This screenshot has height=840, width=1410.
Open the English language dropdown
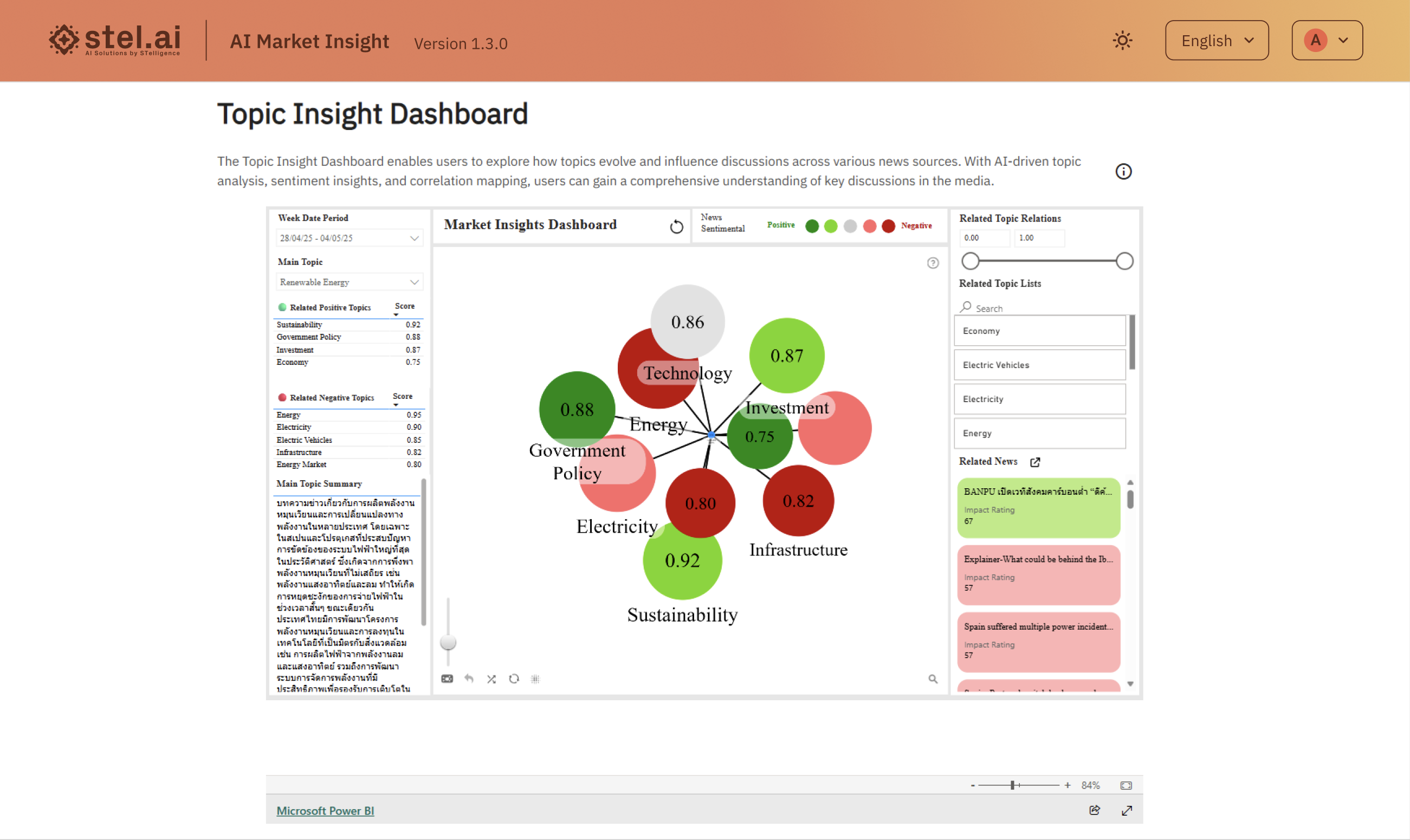pyautogui.click(x=1217, y=41)
